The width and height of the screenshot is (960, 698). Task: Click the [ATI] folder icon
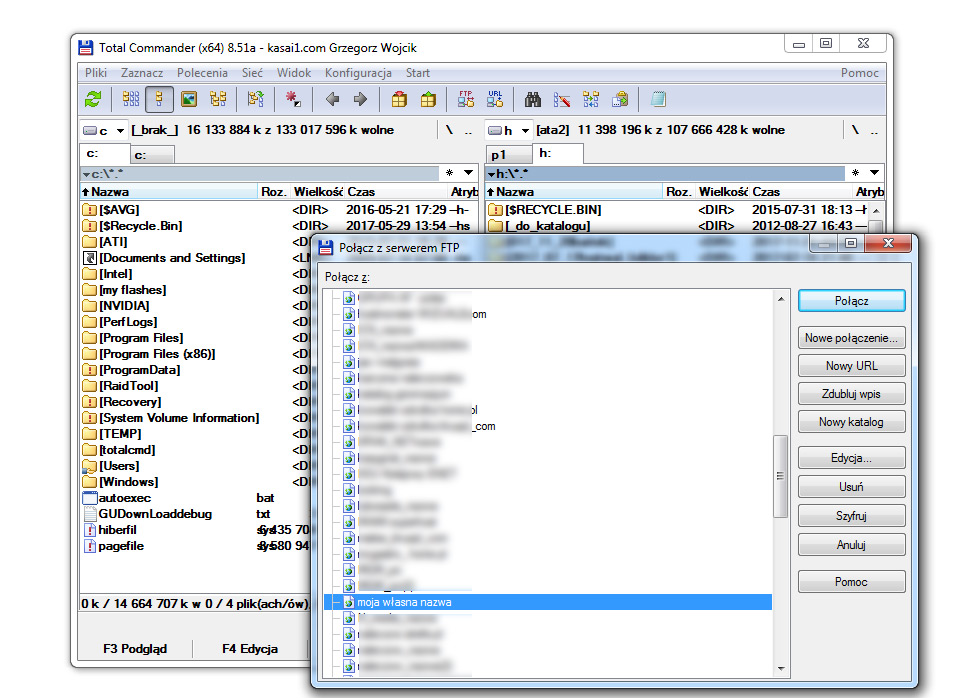(89, 242)
